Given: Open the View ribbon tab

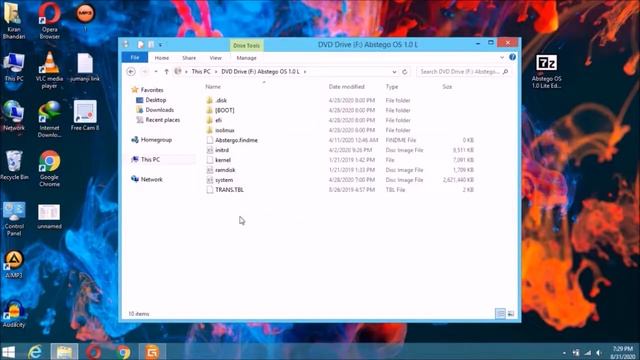Looking at the screenshot, I should click(216, 58).
